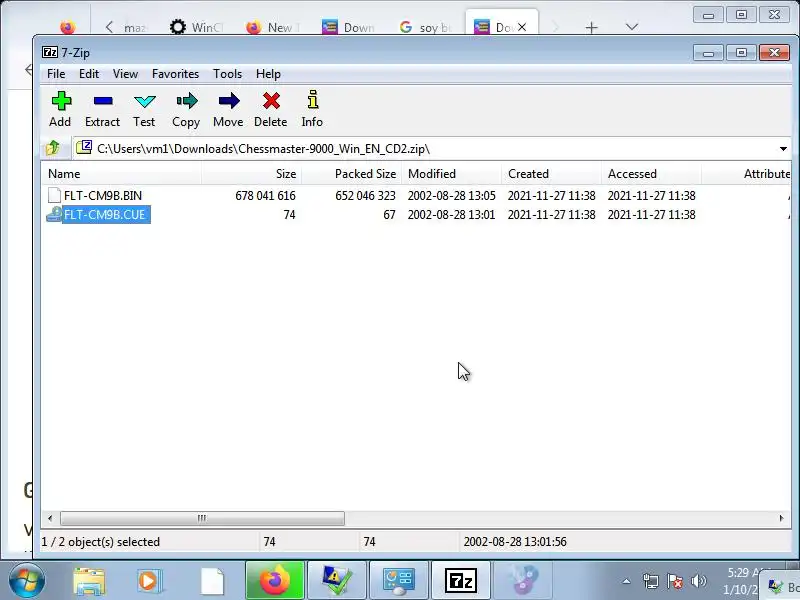The image size is (800, 600).
Task: Click the red Delete icon
Action: [x=271, y=101]
